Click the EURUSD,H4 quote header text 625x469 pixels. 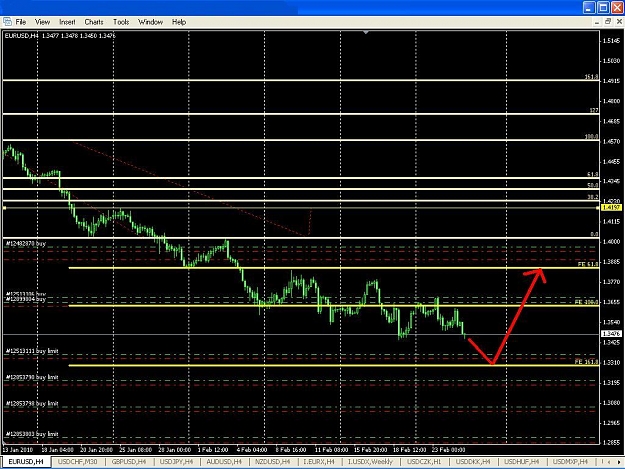(x=60, y=36)
